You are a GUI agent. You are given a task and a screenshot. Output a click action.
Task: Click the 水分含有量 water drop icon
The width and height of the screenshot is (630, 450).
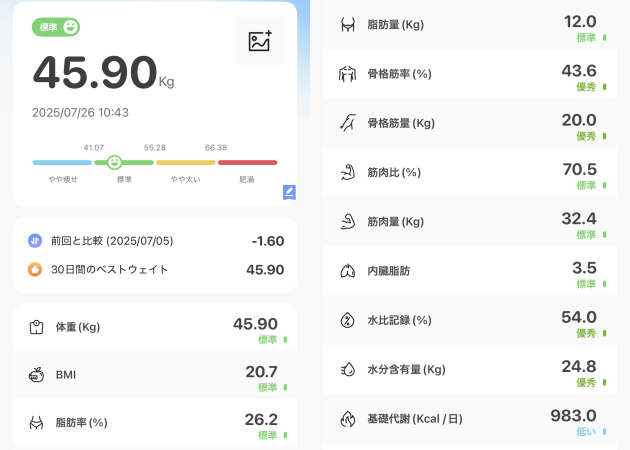click(348, 369)
